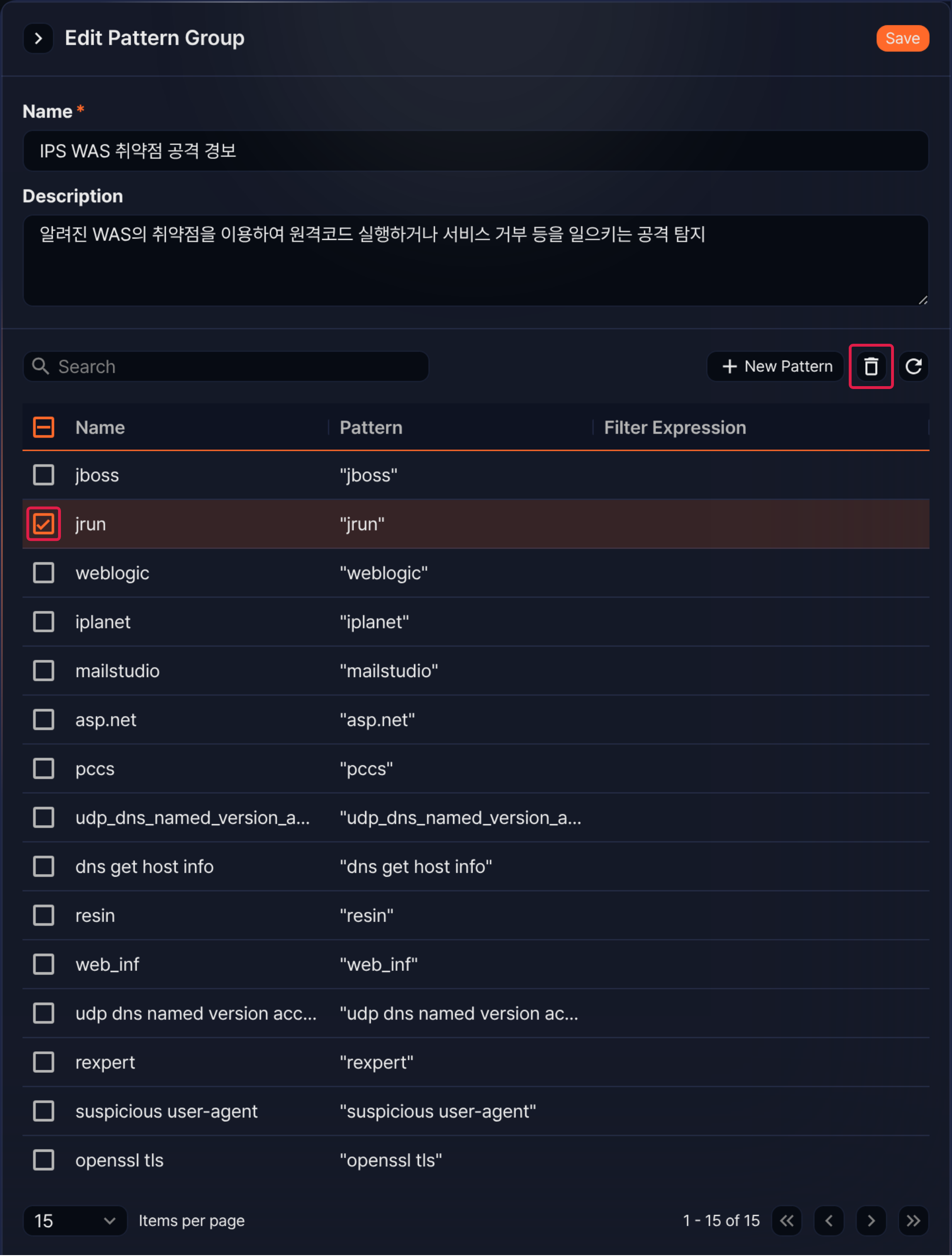This screenshot has height=1257, width=952.
Task: Check the jboss pattern checkbox
Action: (43, 475)
